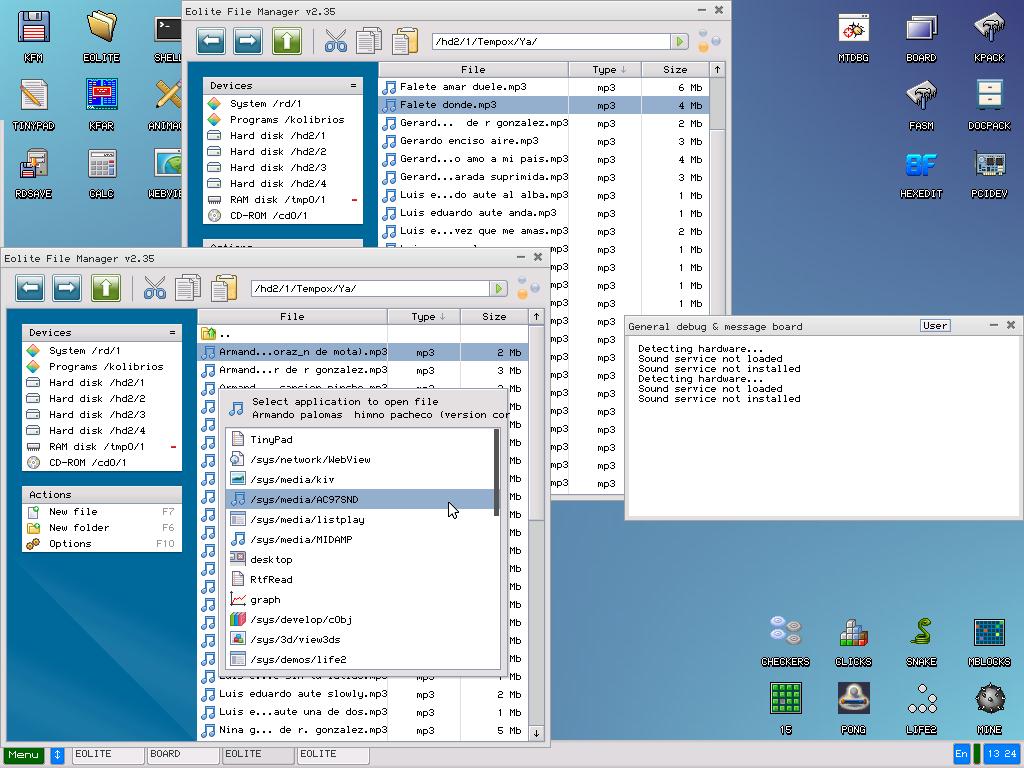Screen dimensions: 1024x768
Task: Click the paste clipboard icon in front window
Action: (224, 289)
